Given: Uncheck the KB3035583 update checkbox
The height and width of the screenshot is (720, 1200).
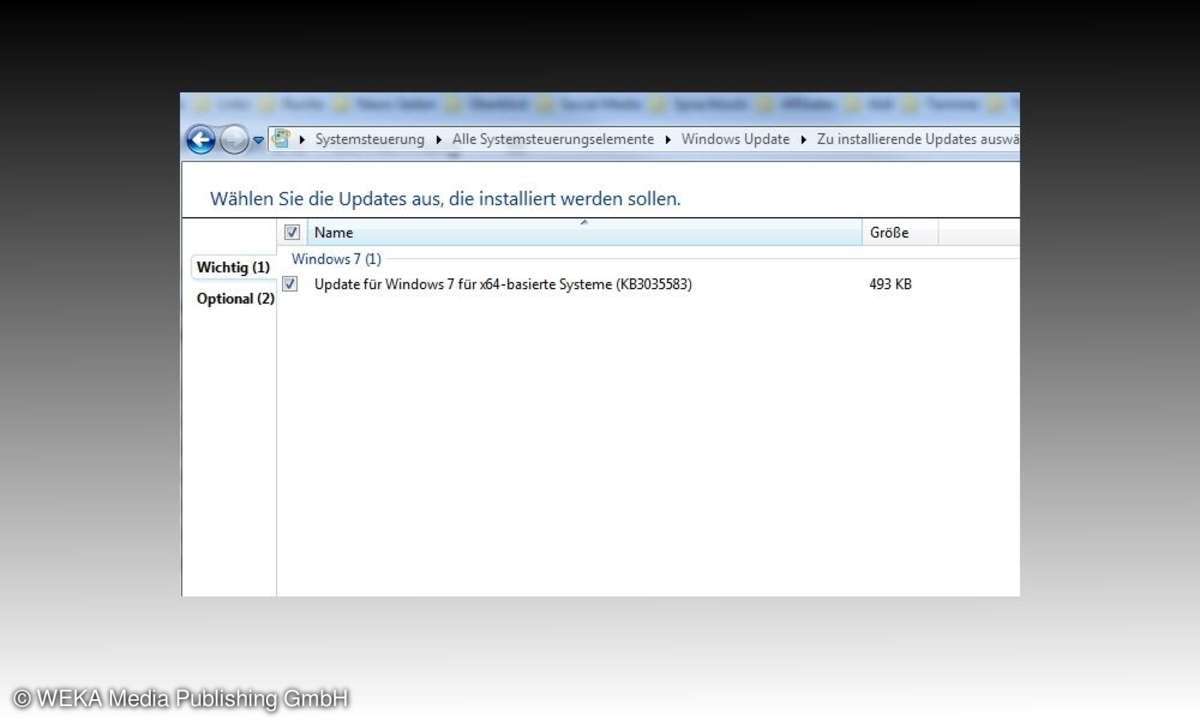Looking at the screenshot, I should (x=290, y=284).
